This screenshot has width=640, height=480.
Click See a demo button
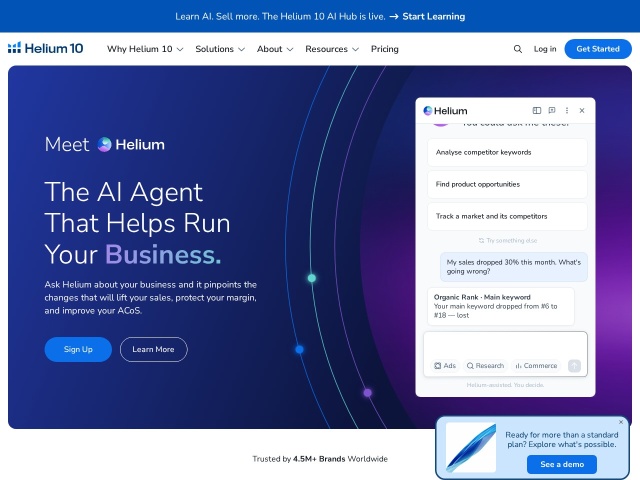coord(562,464)
